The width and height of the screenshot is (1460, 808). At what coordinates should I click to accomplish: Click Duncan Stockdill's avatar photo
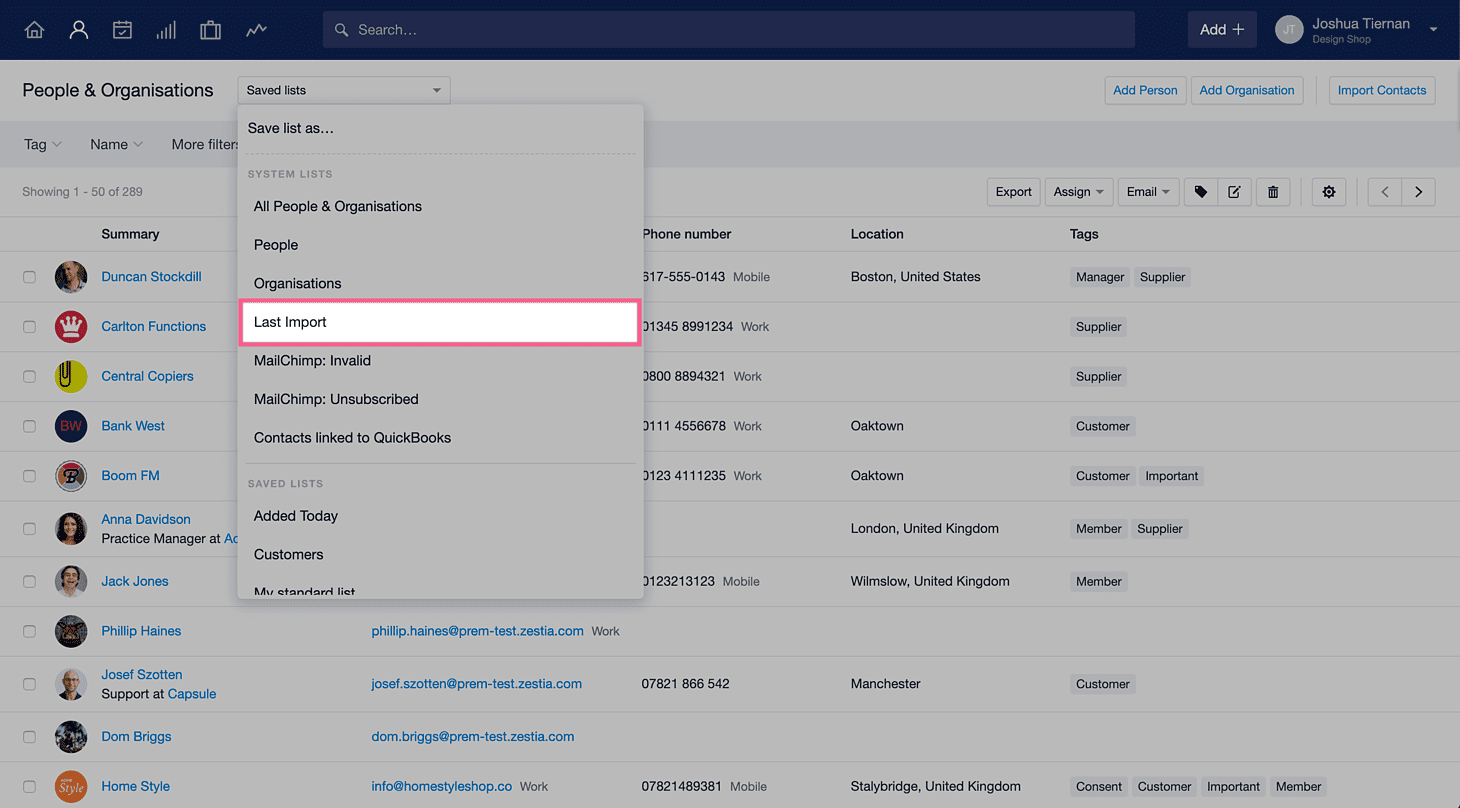coord(71,277)
